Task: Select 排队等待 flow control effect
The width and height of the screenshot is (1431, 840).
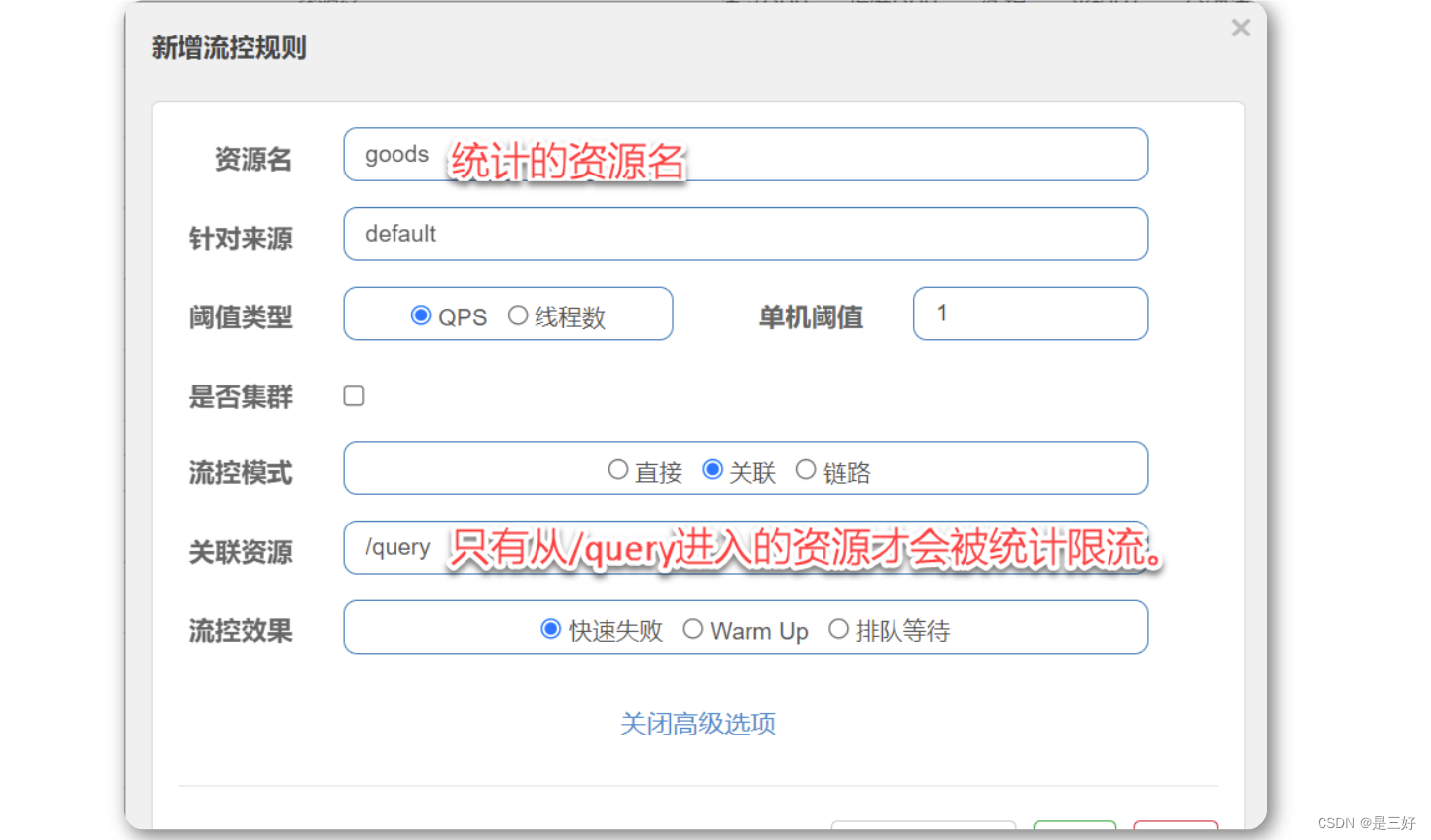Action: point(838,629)
